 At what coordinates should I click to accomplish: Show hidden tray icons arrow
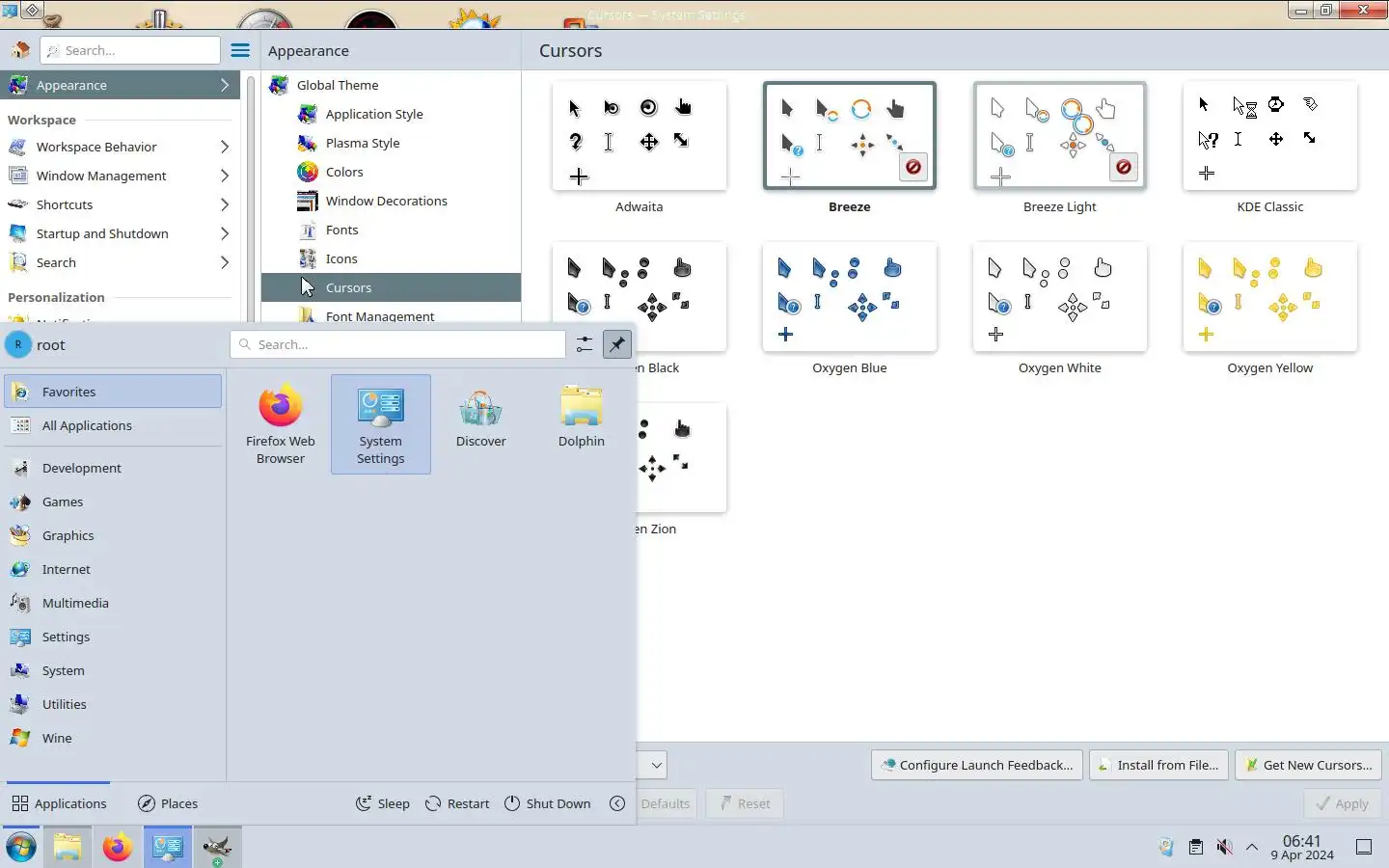(1252, 848)
